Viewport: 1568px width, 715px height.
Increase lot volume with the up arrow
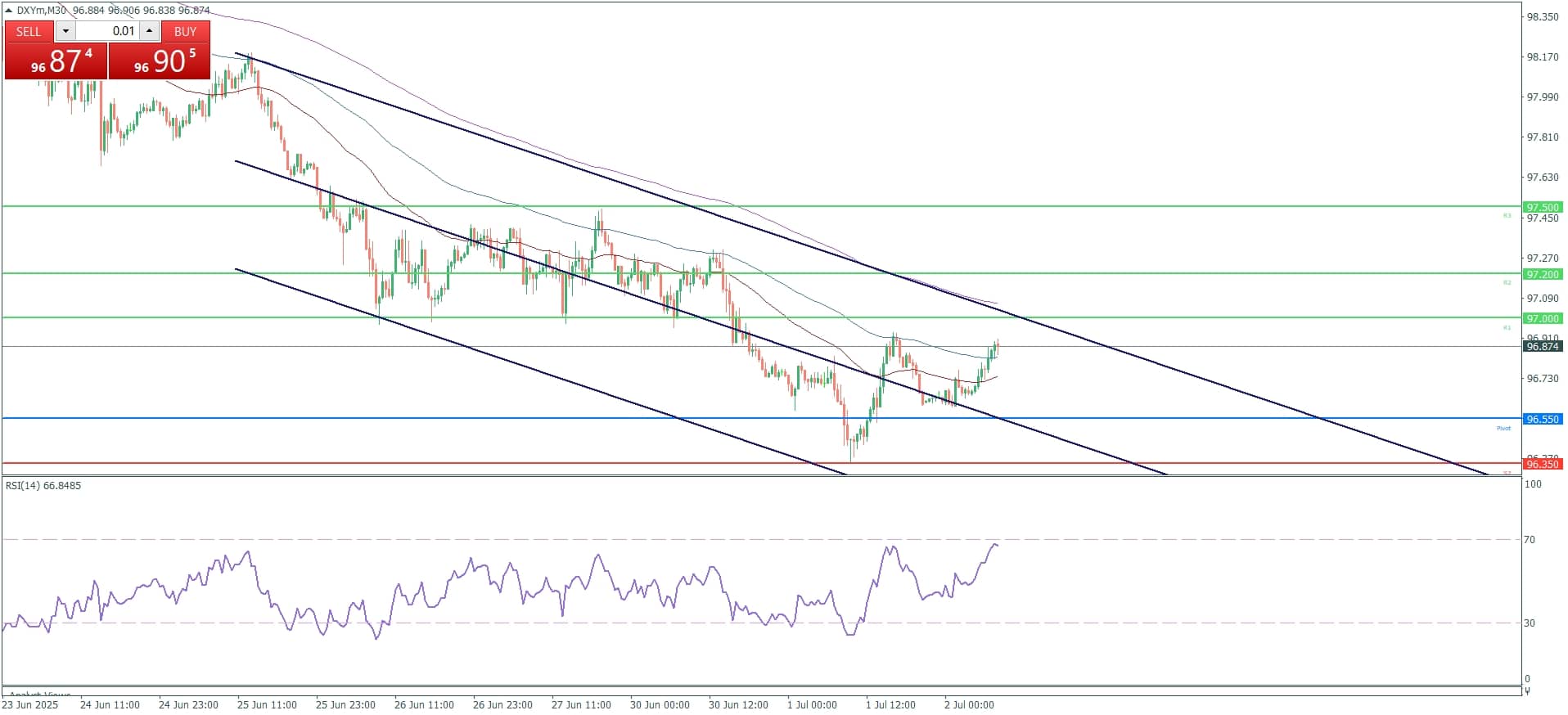(x=149, y=31)
